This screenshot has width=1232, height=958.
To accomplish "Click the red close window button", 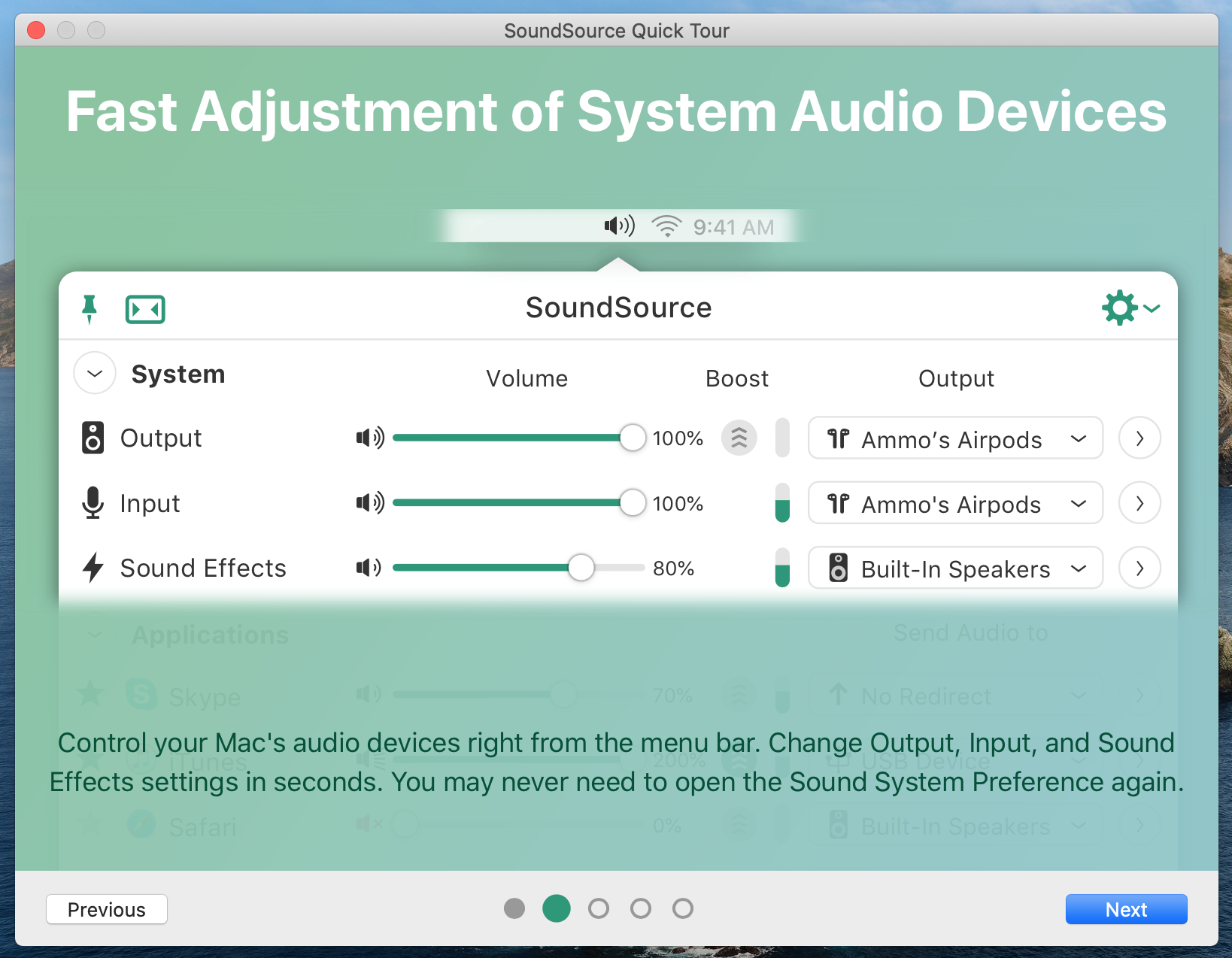I will point(36,30).
